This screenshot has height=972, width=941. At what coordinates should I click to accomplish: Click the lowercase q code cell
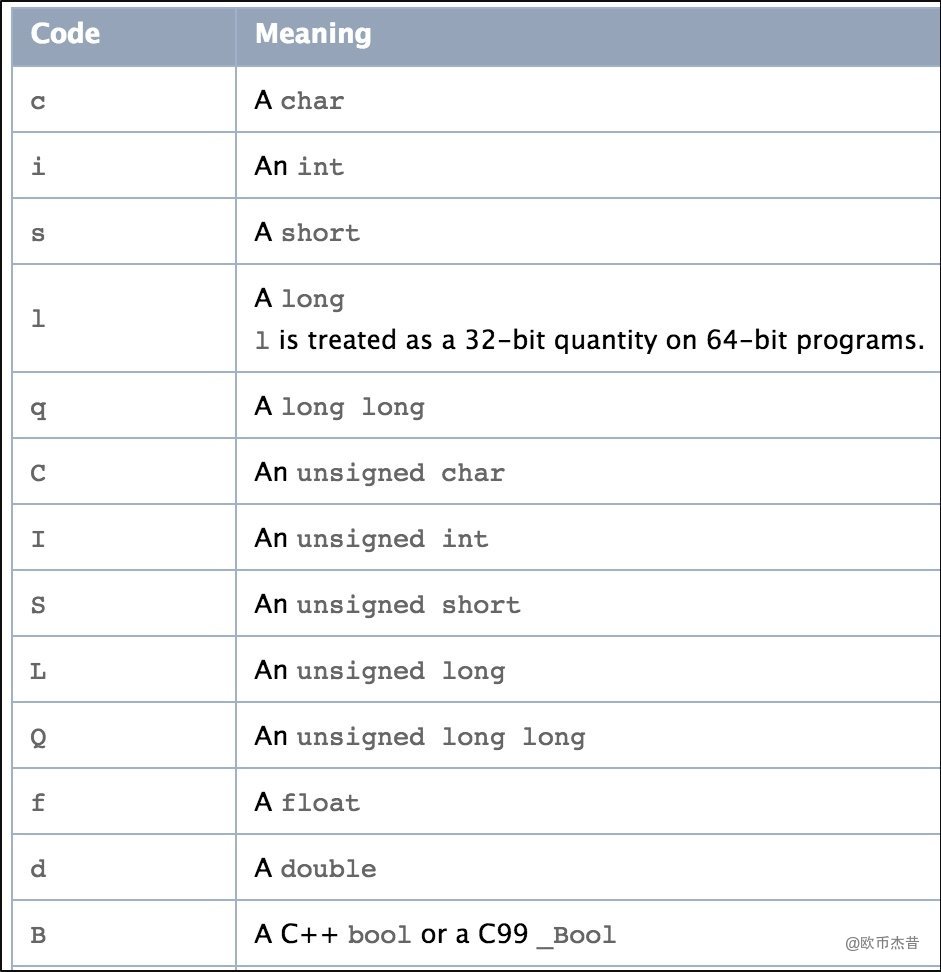tap(38, 407)
